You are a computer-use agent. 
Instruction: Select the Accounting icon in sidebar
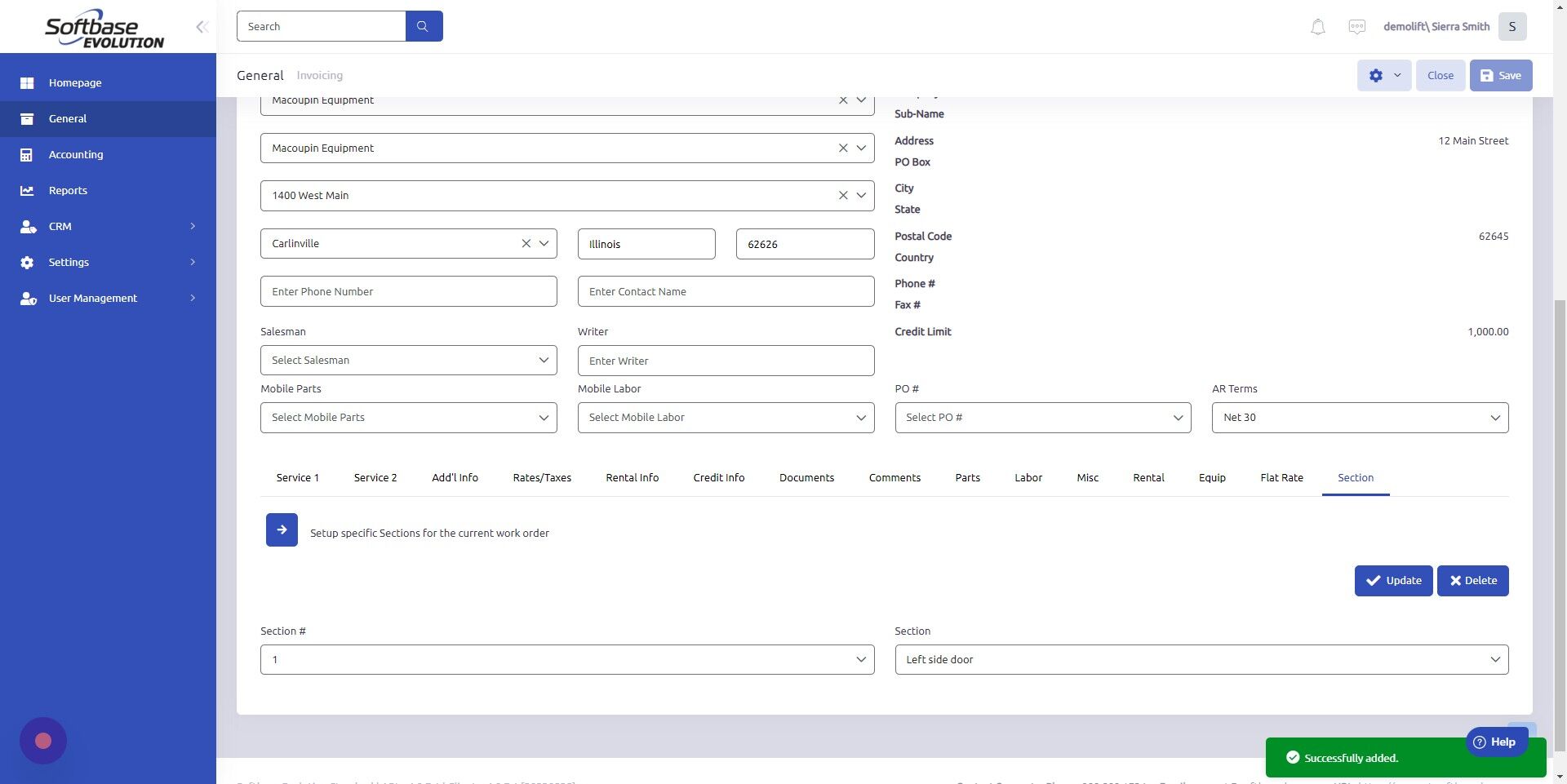(28, 154)
